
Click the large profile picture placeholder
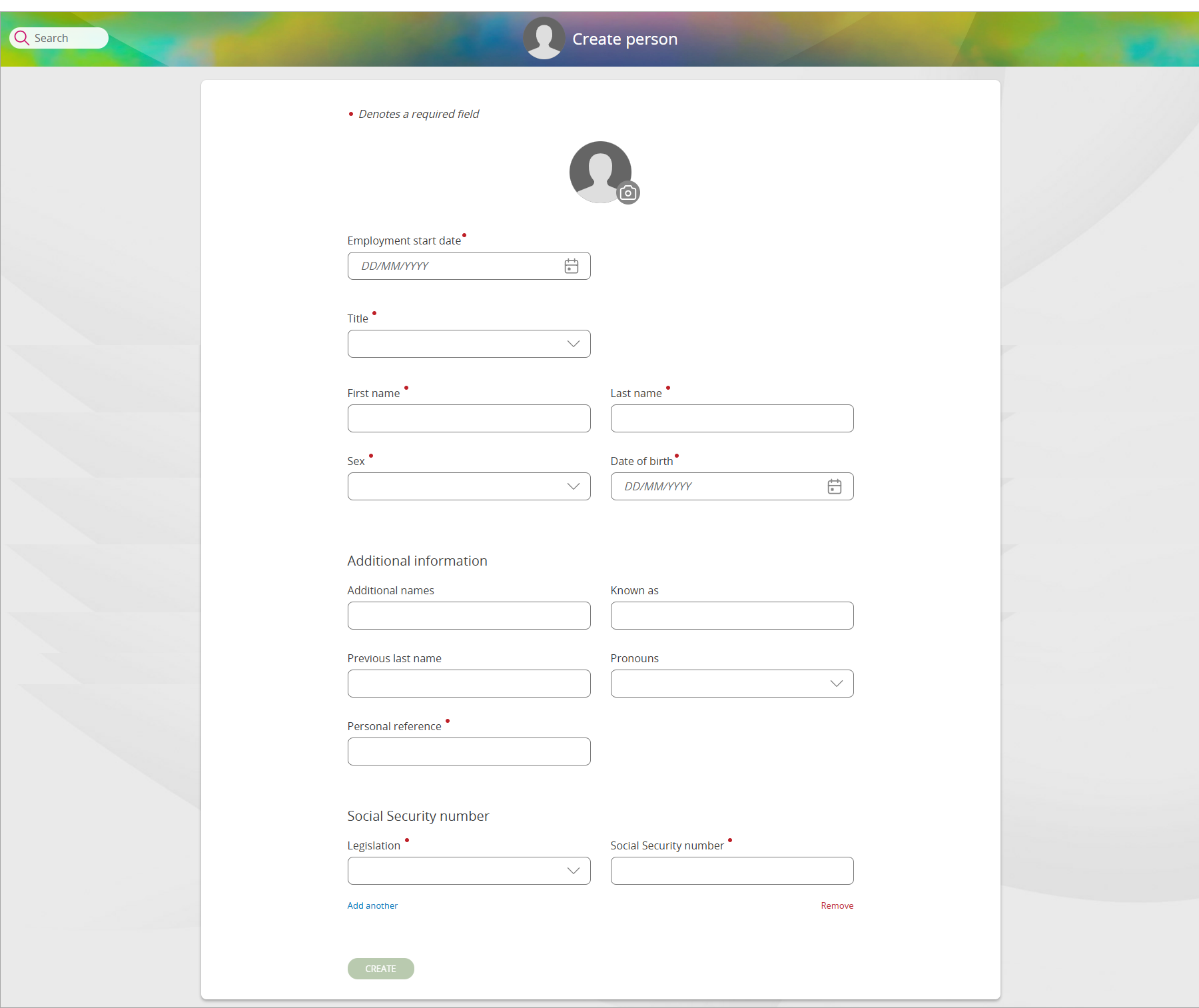pyautogui.click(x=599, y=171)
